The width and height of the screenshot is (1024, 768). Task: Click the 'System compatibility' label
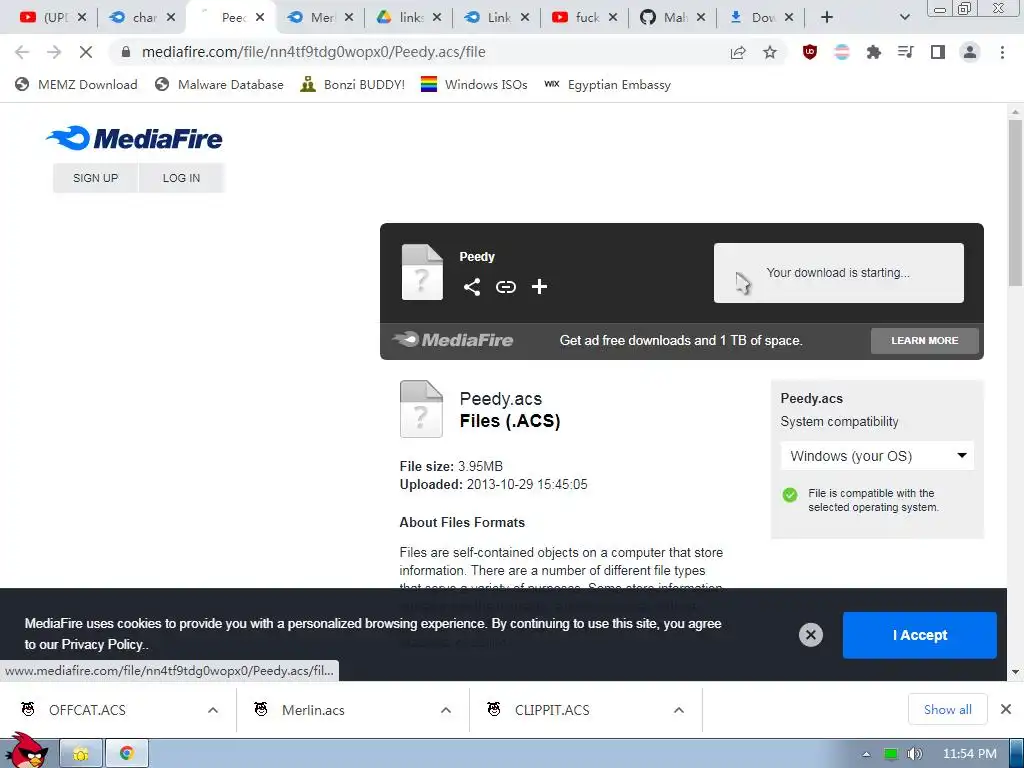tap(839, 421)
